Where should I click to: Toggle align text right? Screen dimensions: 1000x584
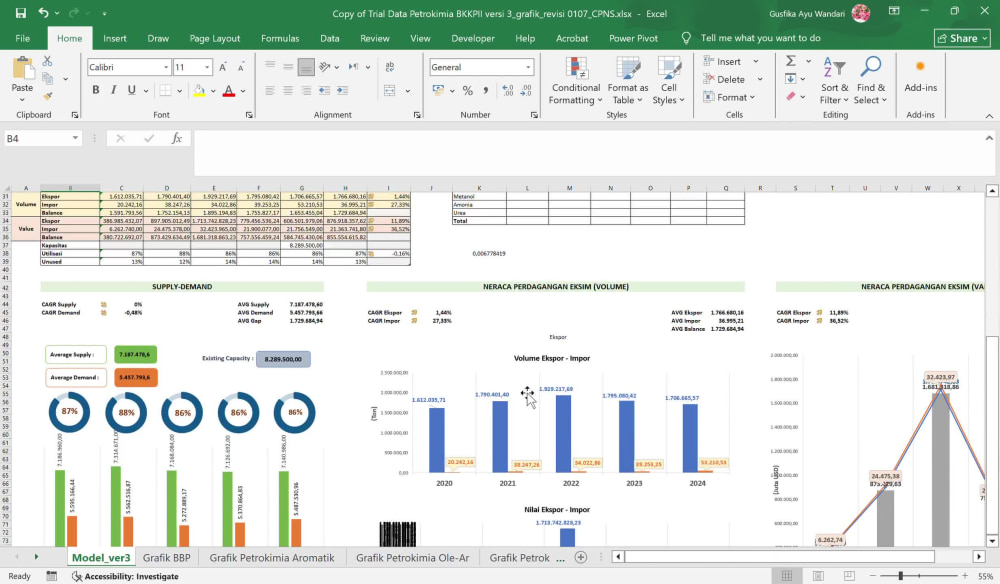coord(306,91)
